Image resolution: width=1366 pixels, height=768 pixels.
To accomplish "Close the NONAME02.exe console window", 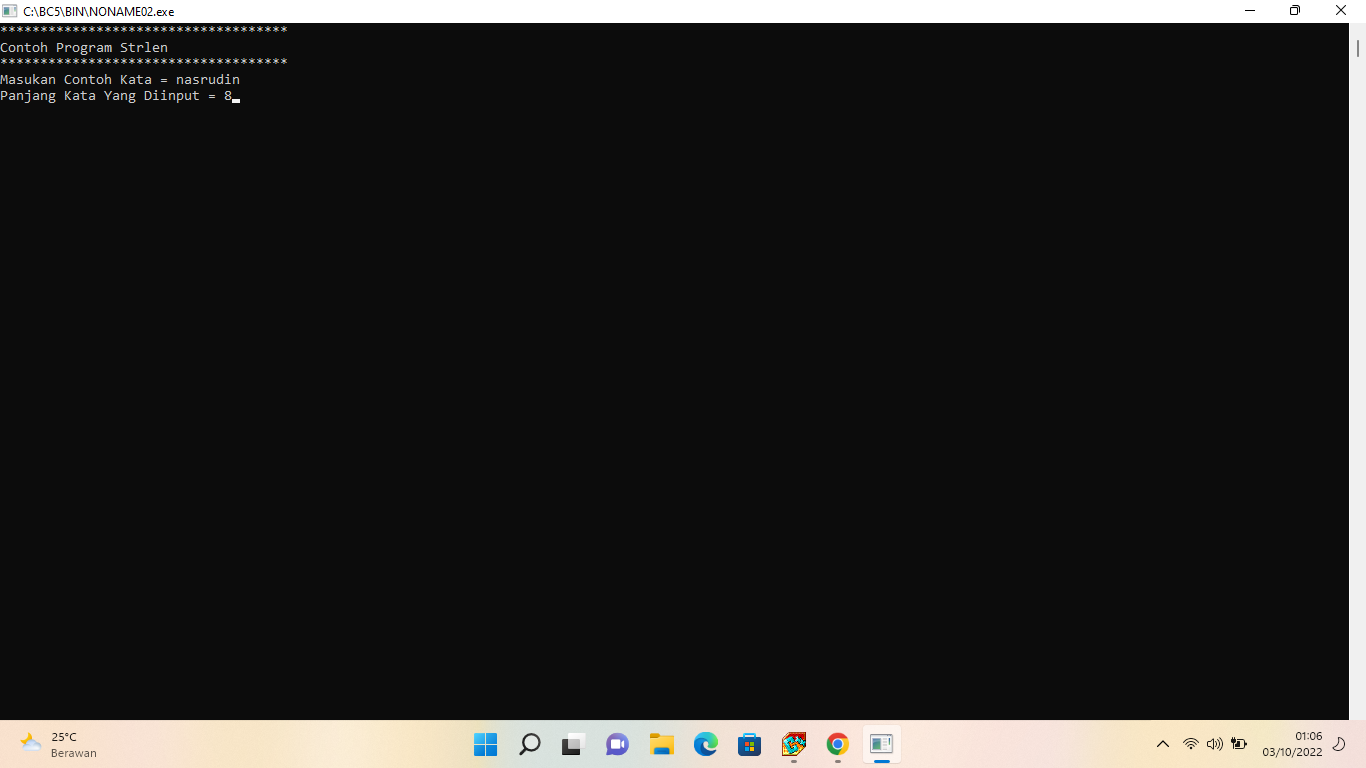I will coord(1341,11).
